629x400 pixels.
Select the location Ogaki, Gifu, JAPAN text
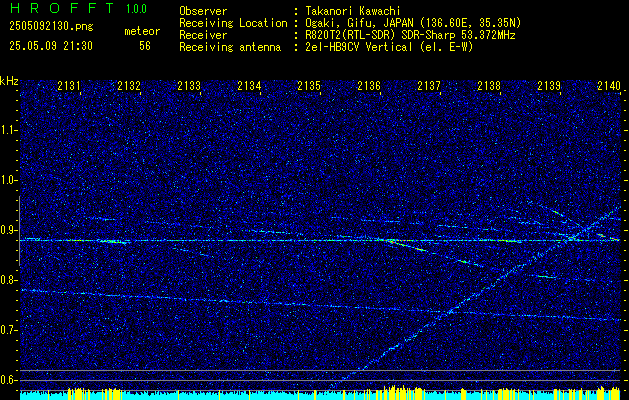tap(413, 23)
